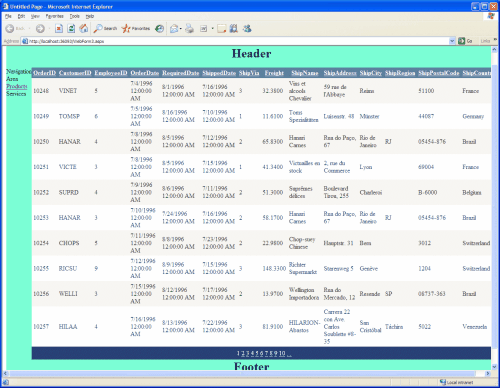The image size is (500, 388).
Task: Go to grid page 10 in the pager
Action: 282,353
